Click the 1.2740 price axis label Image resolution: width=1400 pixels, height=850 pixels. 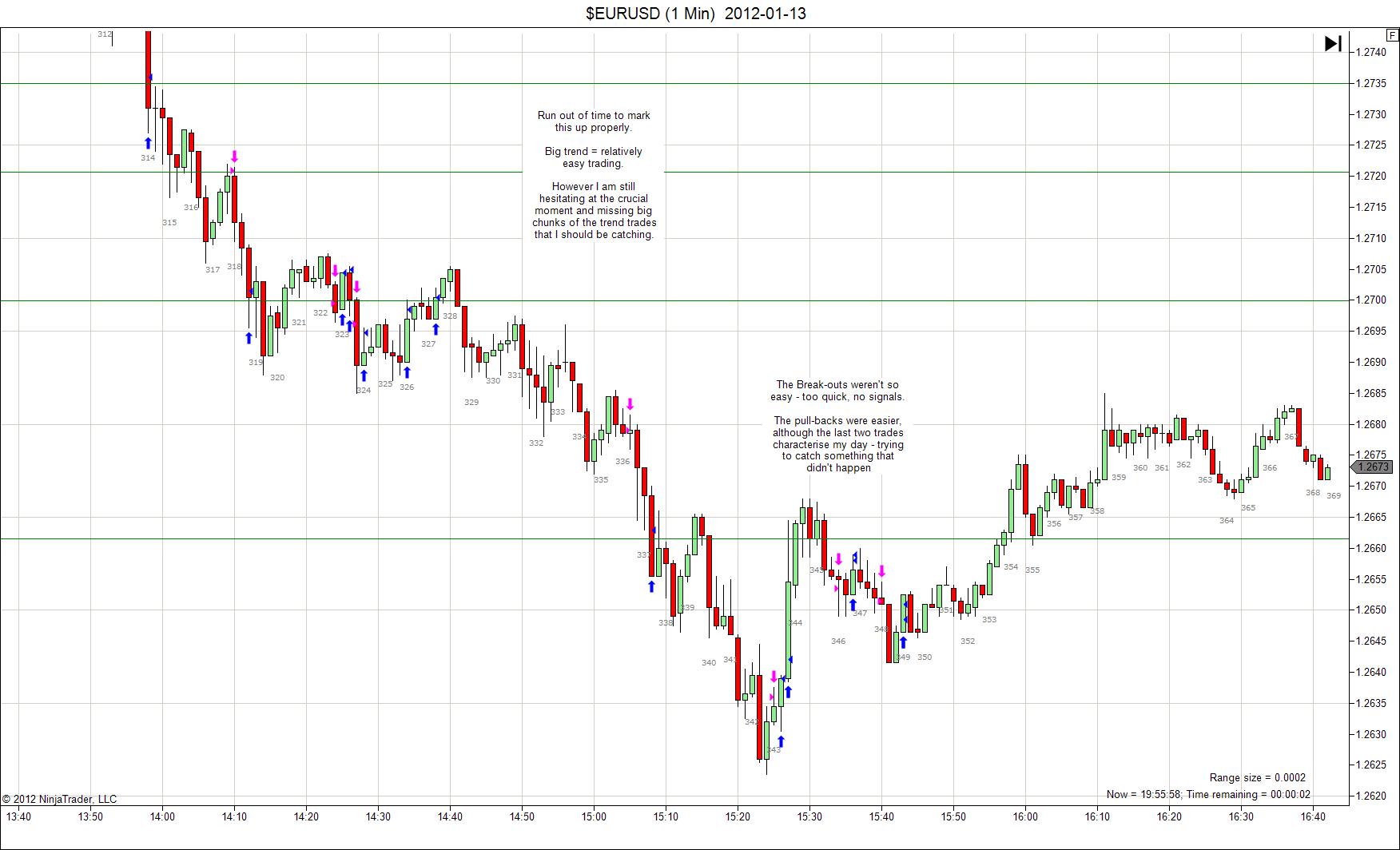click(x=1370, y=52)
